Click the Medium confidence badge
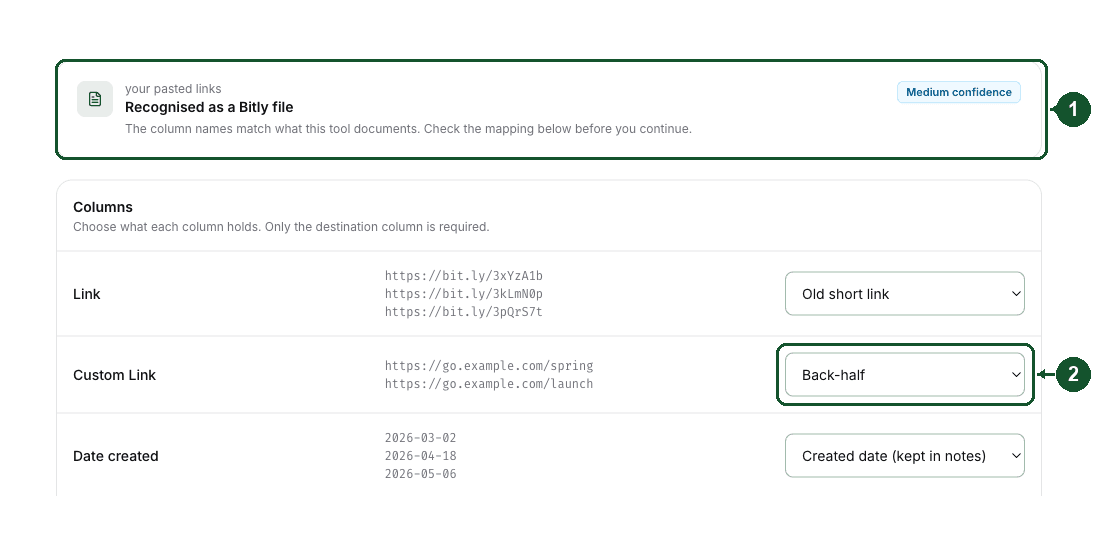This screenshot has height=552, width=1102. 959,92
